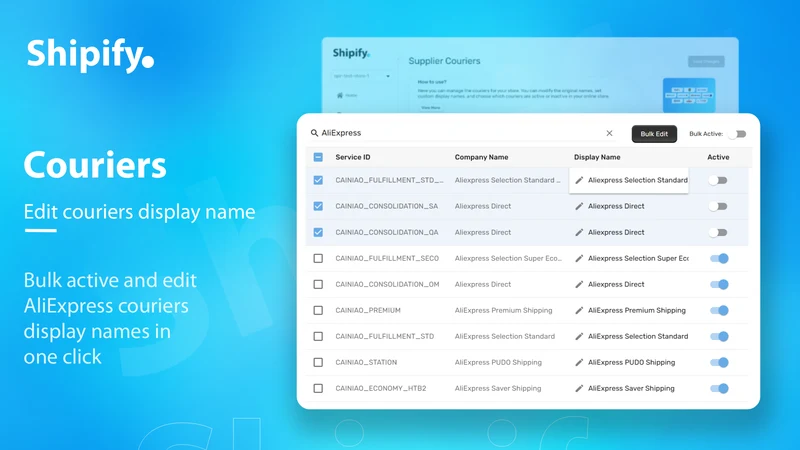Disable Active toggle for CAINIAO_FULFILLMENT_SECO
This screenshot has height=450, width=800.
719,258
